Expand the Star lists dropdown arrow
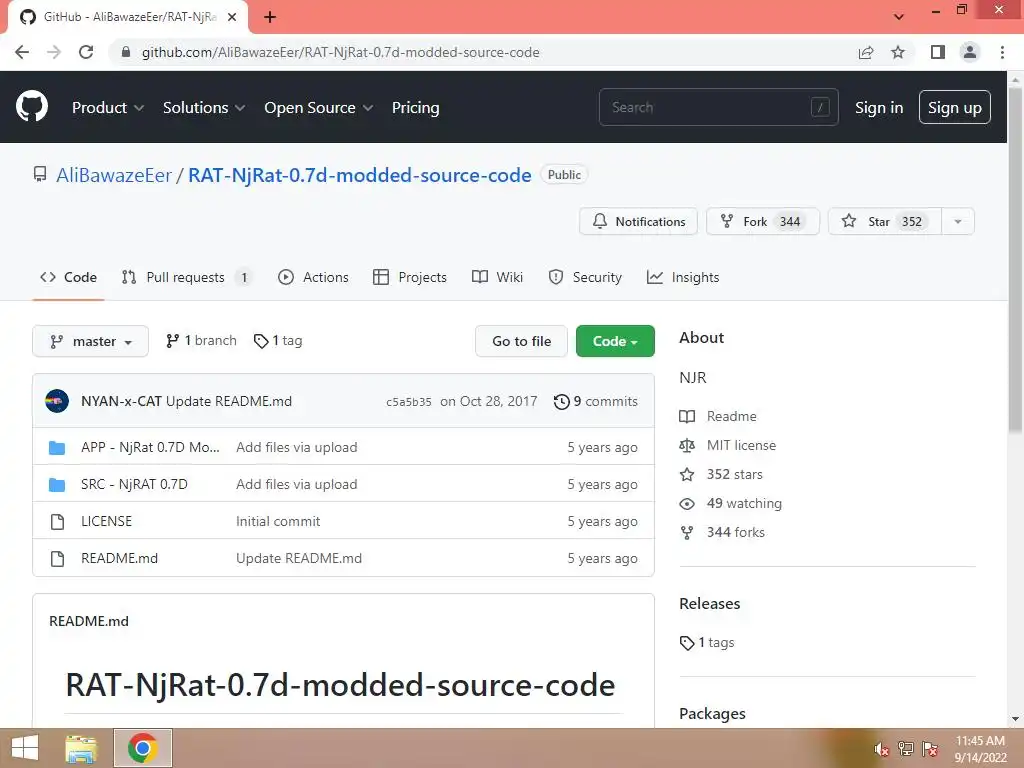 point(958,221)
